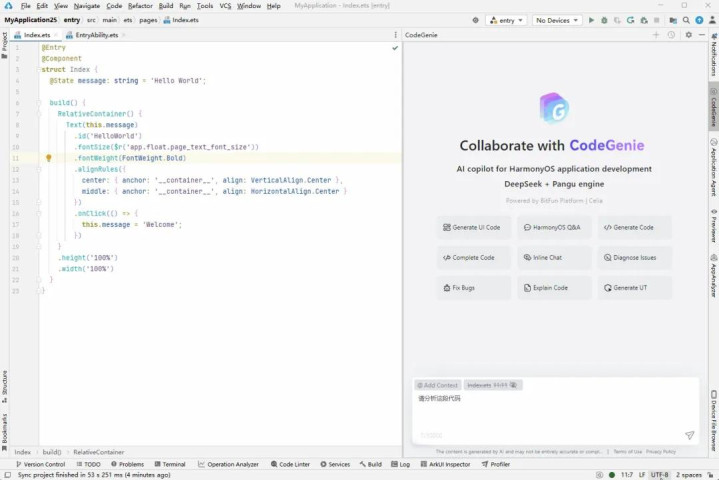
Task: Open CodeGenie chat history clock icon
Action: [x=672, y=35]
